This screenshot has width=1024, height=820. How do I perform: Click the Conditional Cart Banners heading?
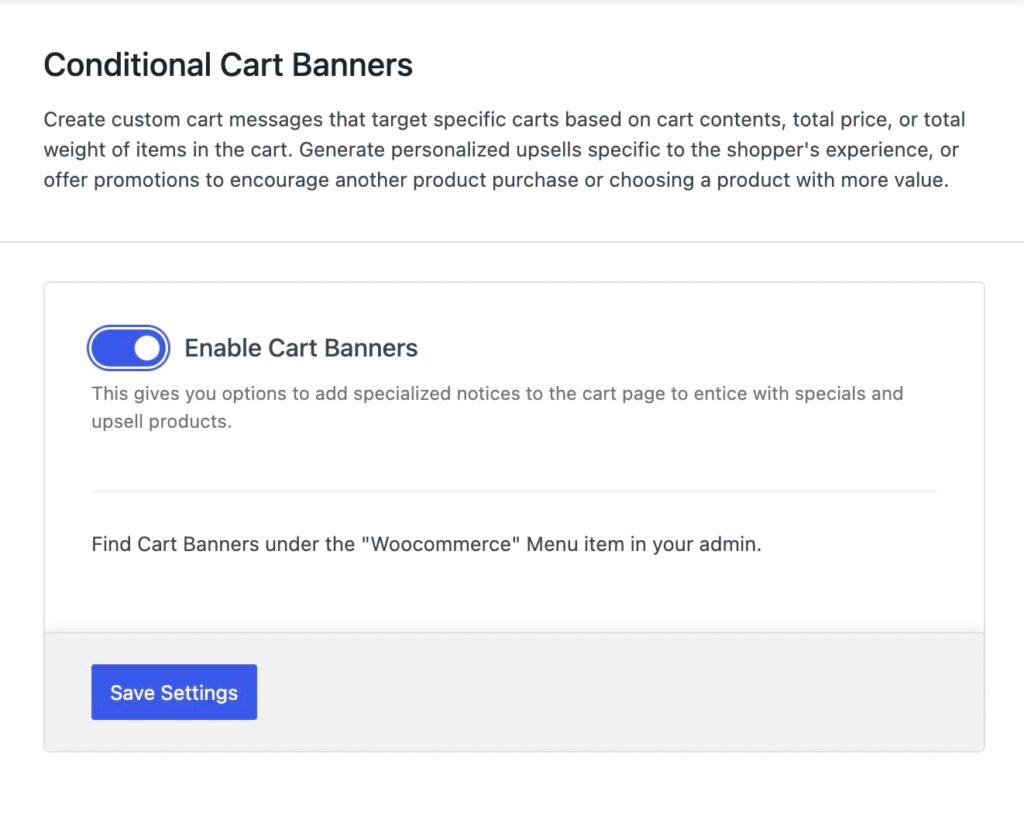click(227, 64)
